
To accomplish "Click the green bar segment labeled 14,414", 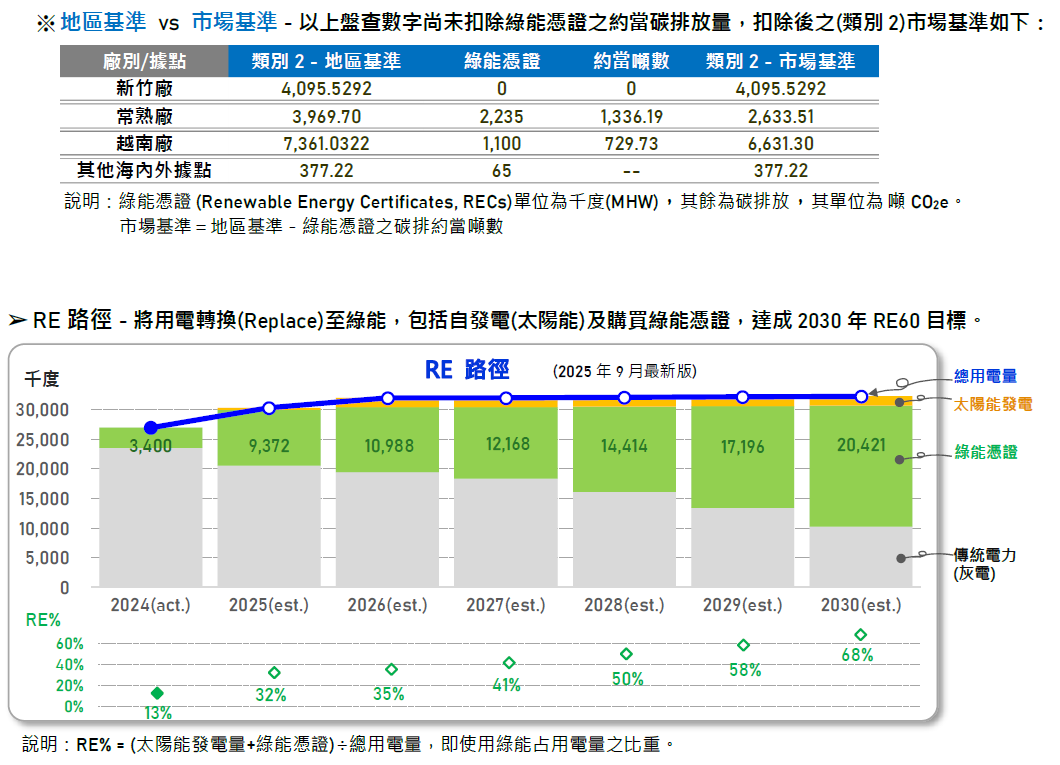I will coord(624,448).
